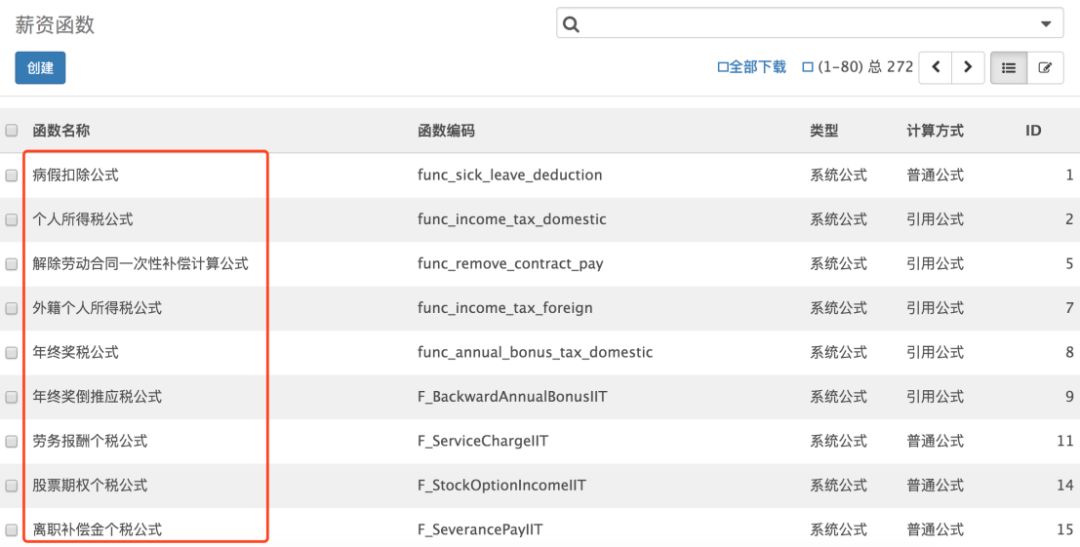Sort by 函数编码 column header
Image resolution: width=1080 pixels, height=547 pixels.
coord(446,131)
